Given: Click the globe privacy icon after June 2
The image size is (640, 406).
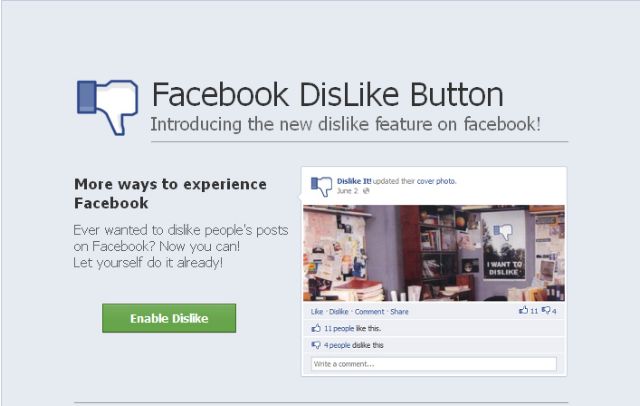Looking at the screenshot, I should 366,191.
